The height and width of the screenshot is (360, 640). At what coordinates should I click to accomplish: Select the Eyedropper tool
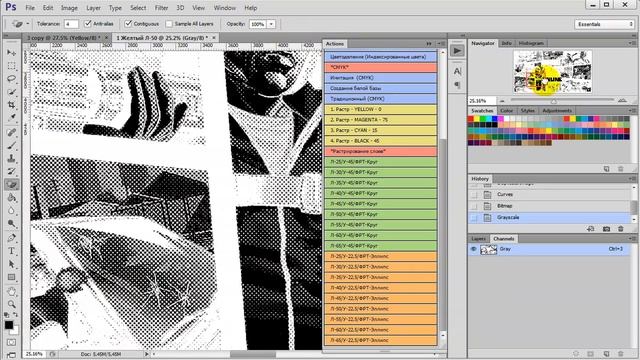point(11,118)
